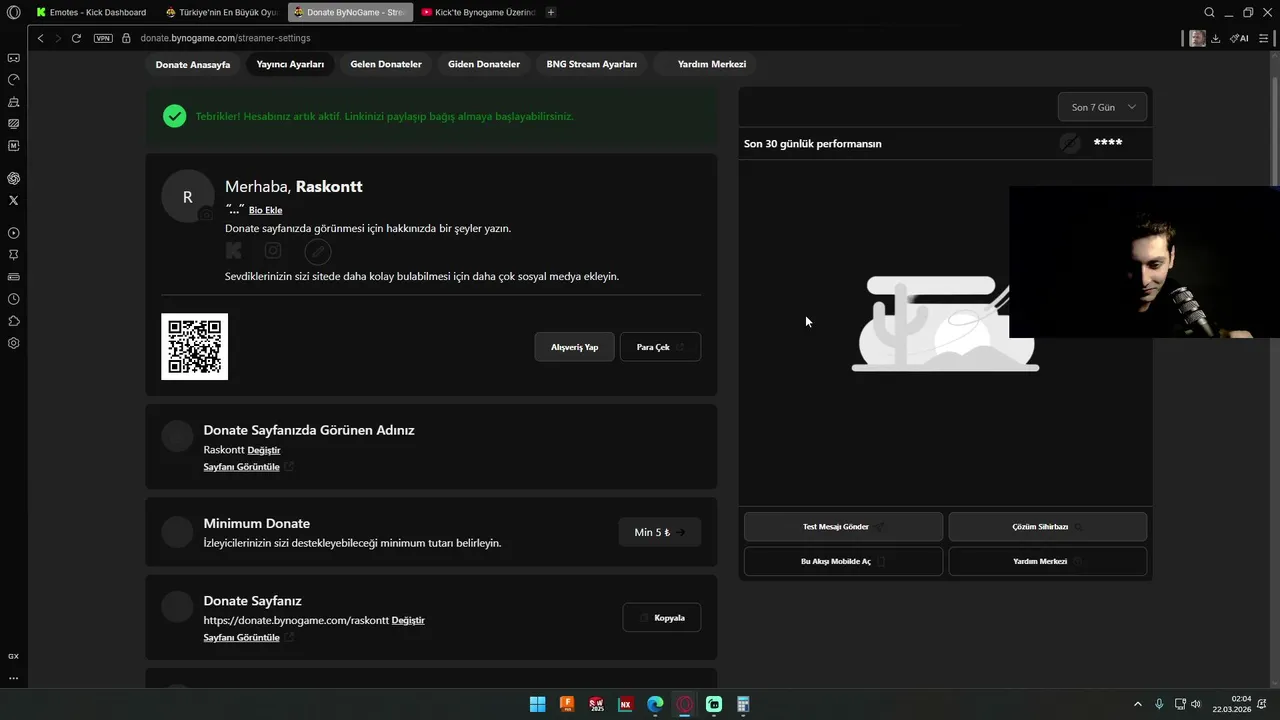Viewport: 1280px width, 720px height.
Task: Click the taskbar clock showing 02:04
Action: (1232, 704)
